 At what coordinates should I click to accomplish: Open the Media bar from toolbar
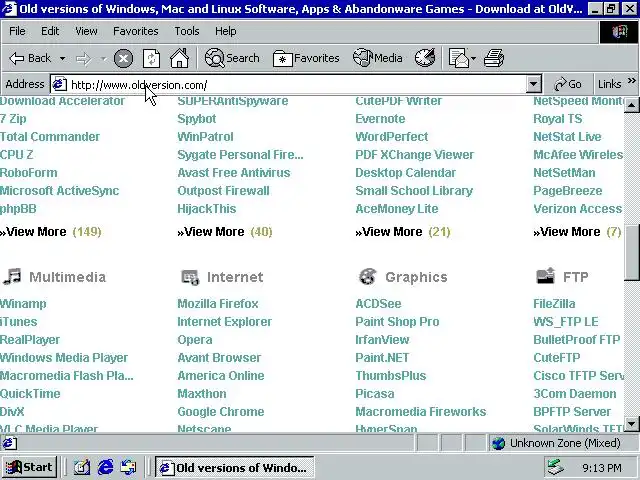click(x=378, y=58)
